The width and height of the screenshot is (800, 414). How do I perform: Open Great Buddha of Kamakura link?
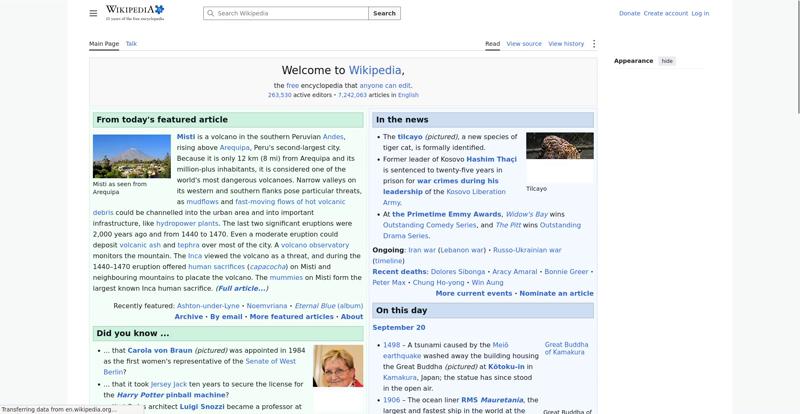tap(566, 348)
